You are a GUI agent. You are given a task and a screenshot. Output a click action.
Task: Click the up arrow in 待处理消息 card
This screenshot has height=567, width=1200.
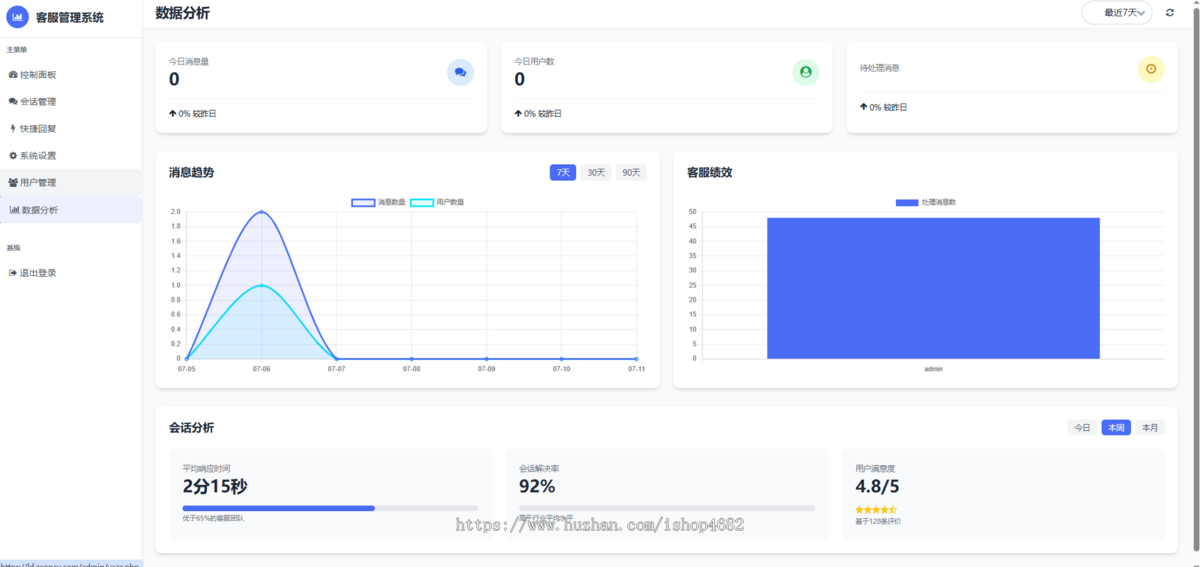[864, 106]
